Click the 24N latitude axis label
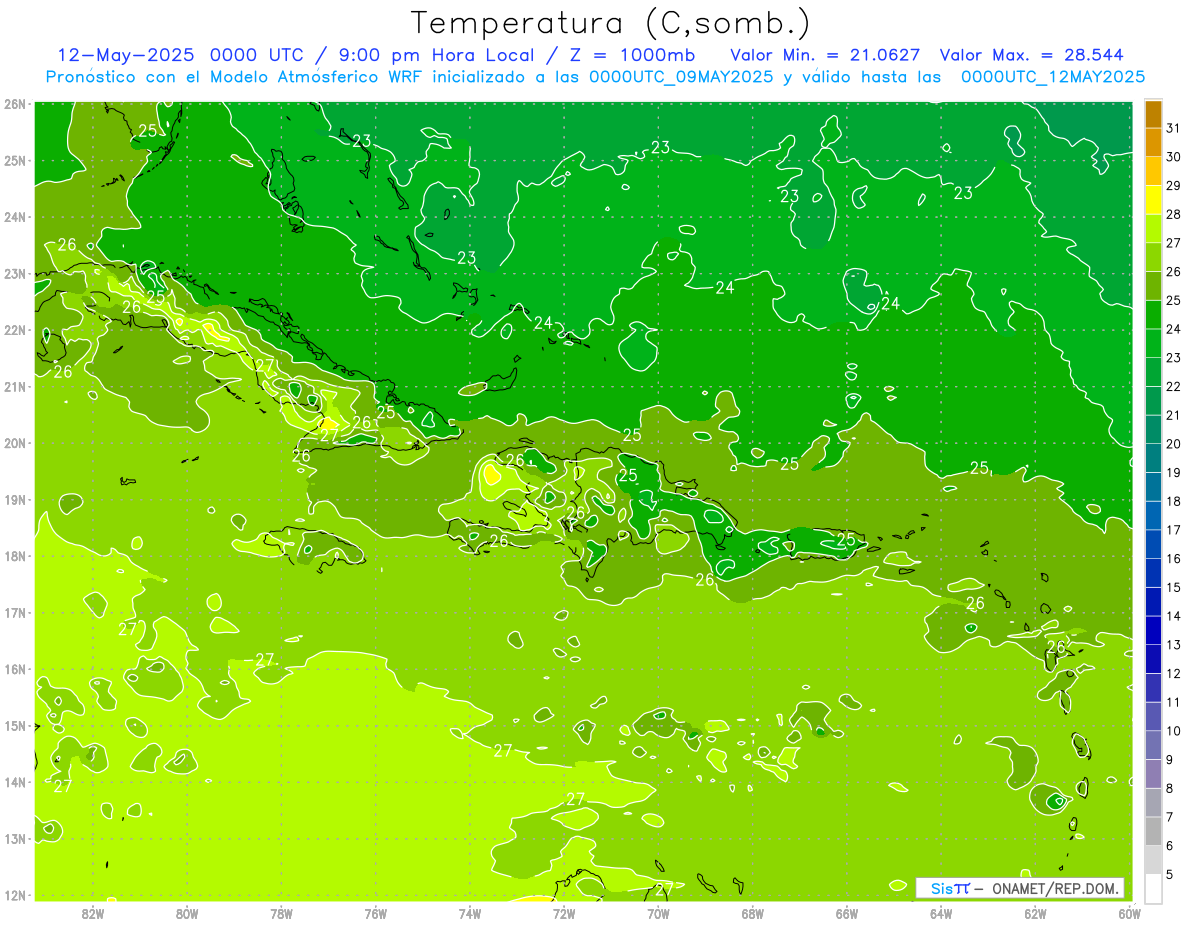Screen dimensions: 1200x927 pos(14,217)
